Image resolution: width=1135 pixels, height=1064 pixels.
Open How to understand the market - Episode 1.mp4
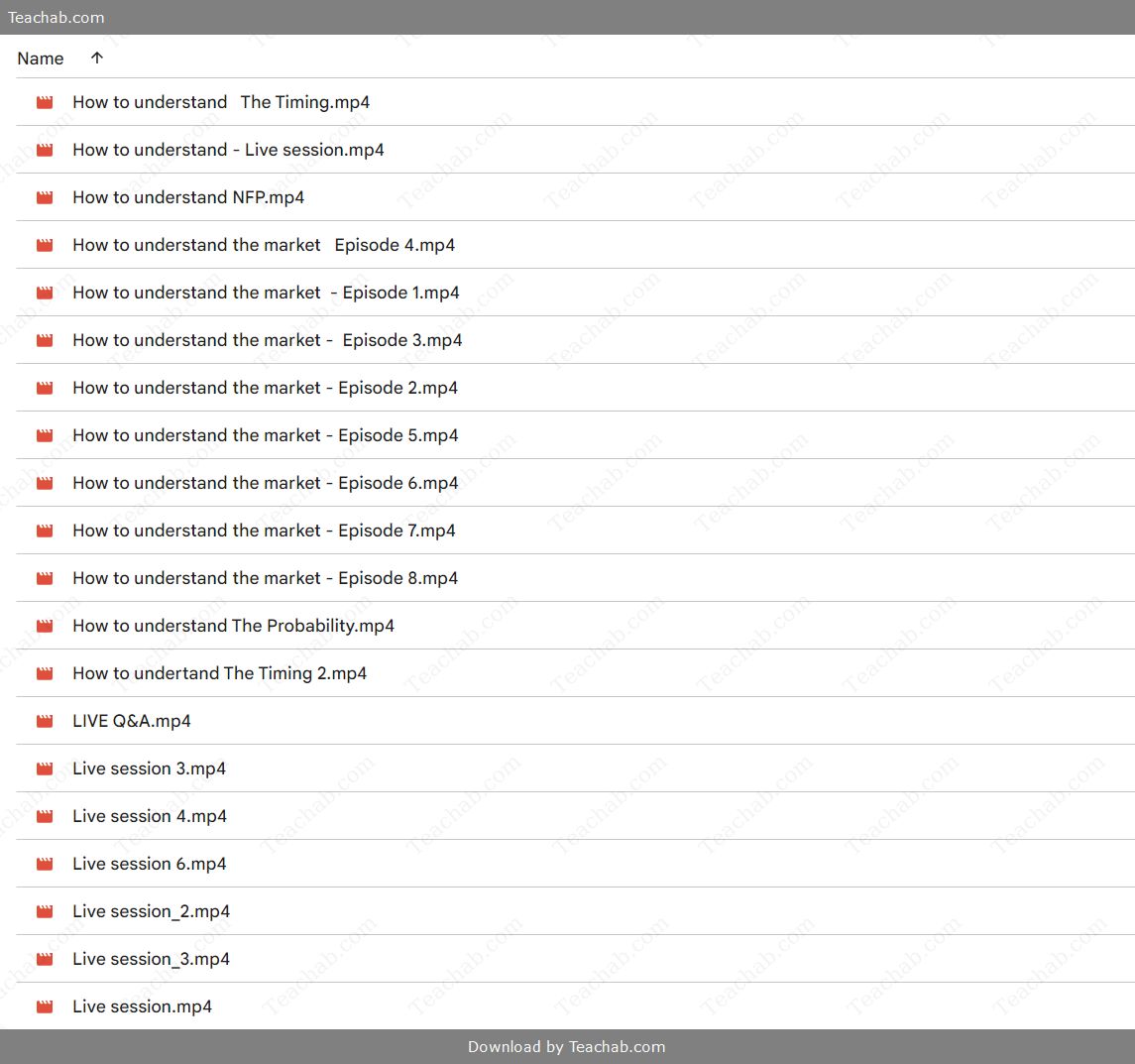[266, 293]
